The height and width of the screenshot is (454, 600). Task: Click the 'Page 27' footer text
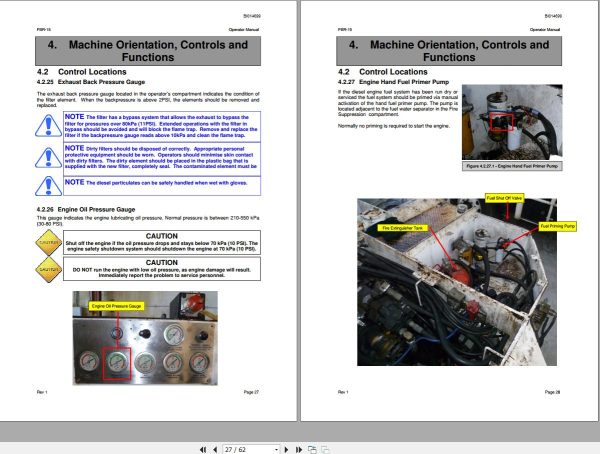pyautogui.click(x=251, y=392)
